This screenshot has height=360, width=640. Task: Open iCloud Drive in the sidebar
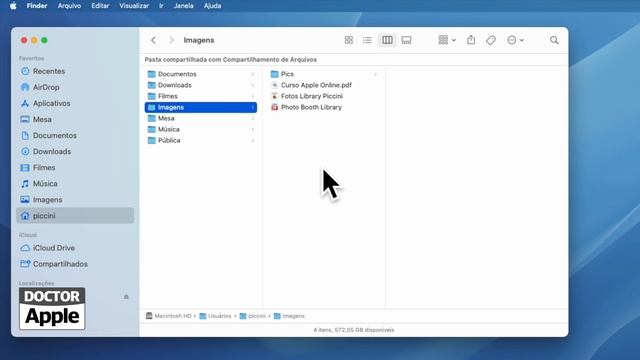[75, 248]
